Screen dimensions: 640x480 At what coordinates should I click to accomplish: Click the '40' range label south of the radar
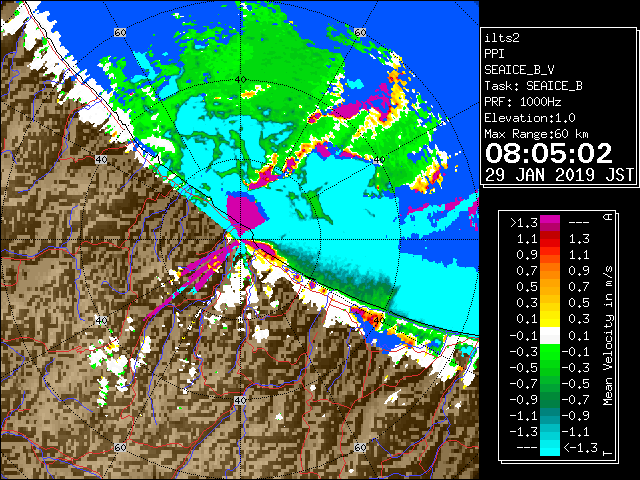240,400
